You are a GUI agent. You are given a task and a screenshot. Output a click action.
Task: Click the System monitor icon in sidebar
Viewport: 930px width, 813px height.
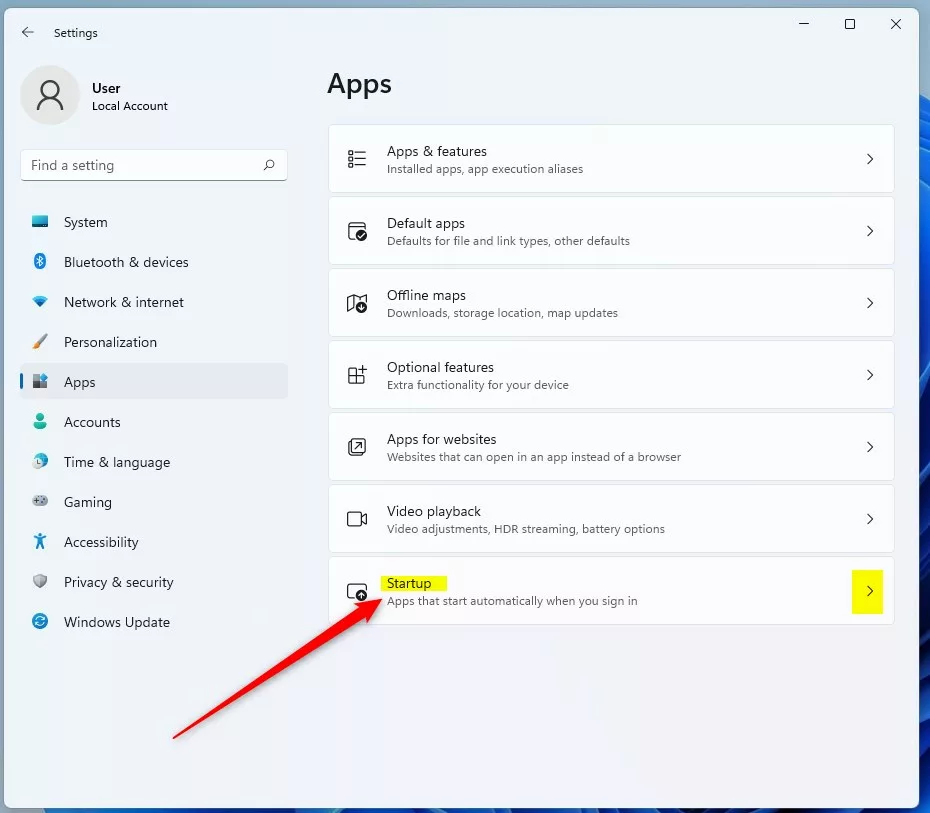[x=40, y=222]
